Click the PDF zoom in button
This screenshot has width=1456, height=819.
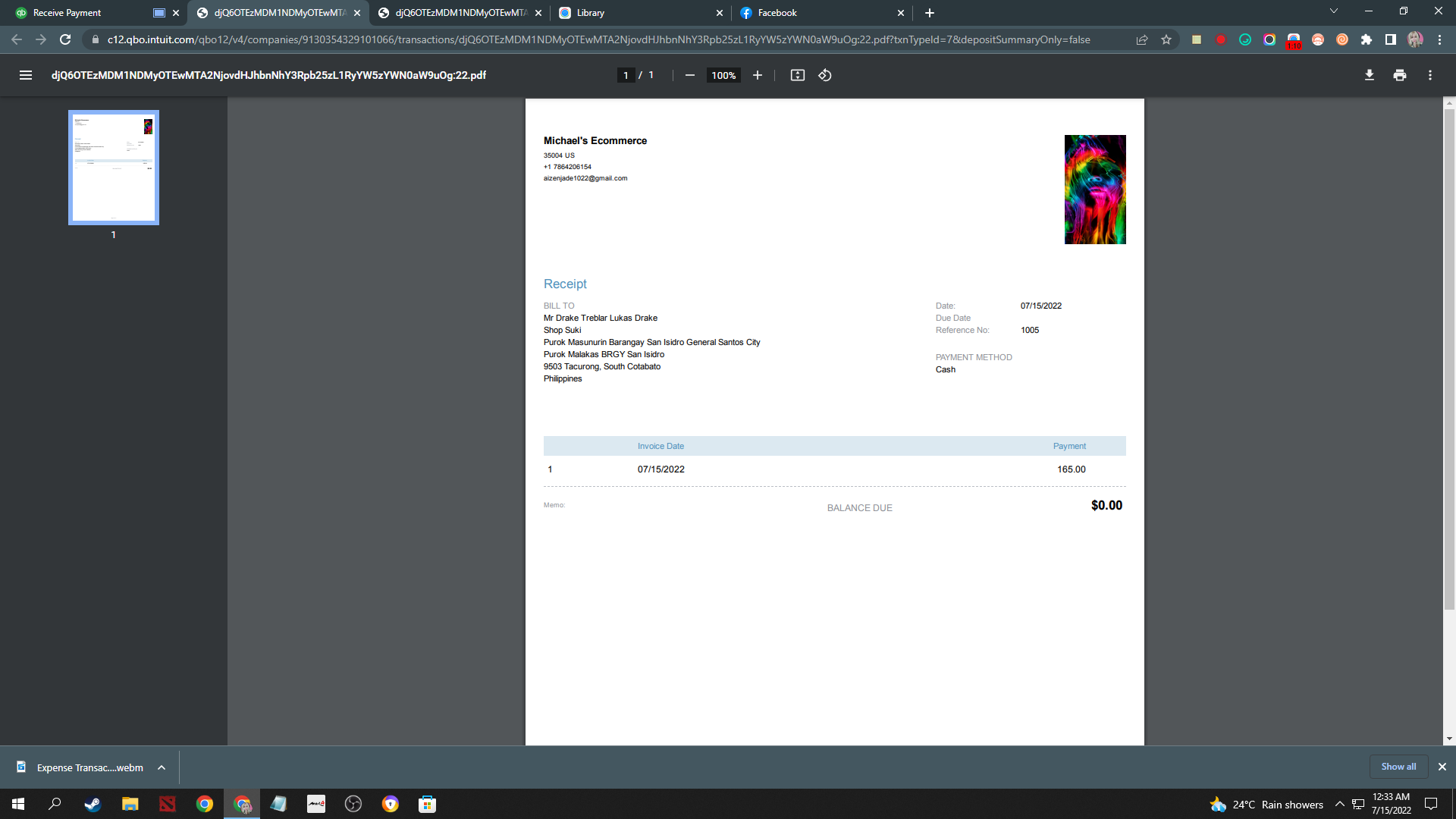[757, 75]
